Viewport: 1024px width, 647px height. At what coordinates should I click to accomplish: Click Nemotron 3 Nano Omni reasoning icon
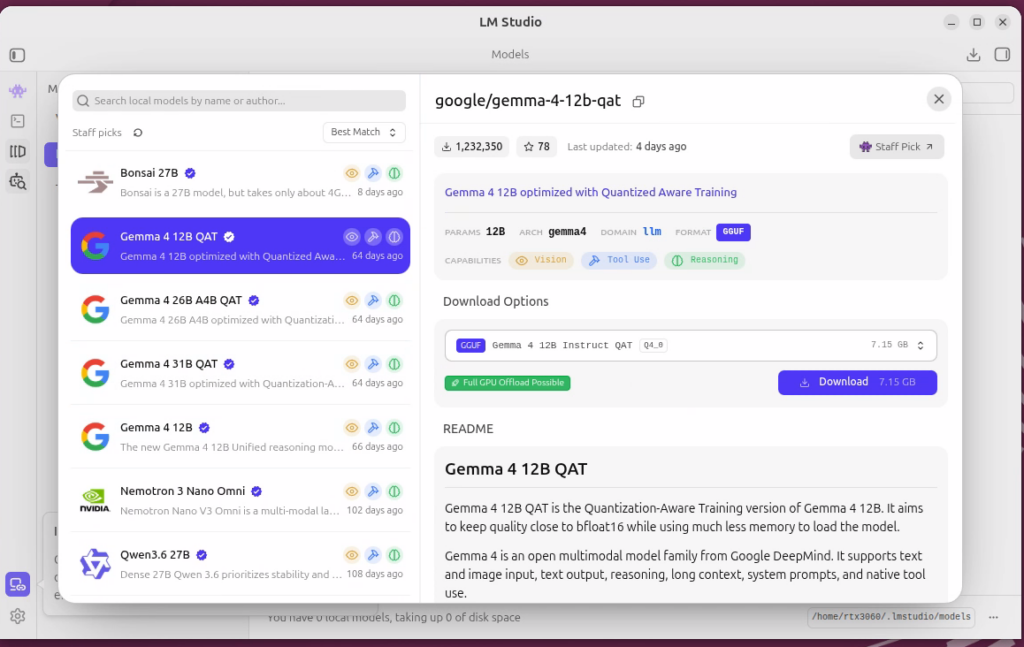coord(394,491)
